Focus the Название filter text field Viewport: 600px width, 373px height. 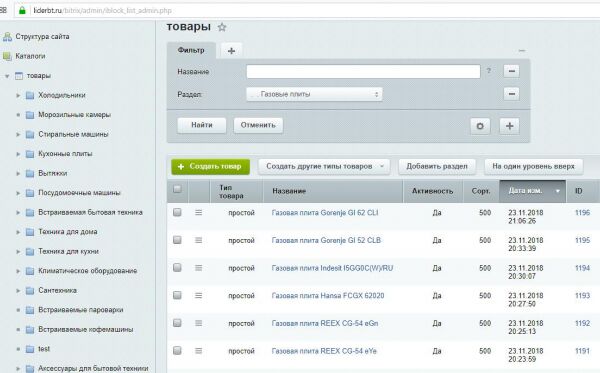pyautogui.click(x=363, y=72)
